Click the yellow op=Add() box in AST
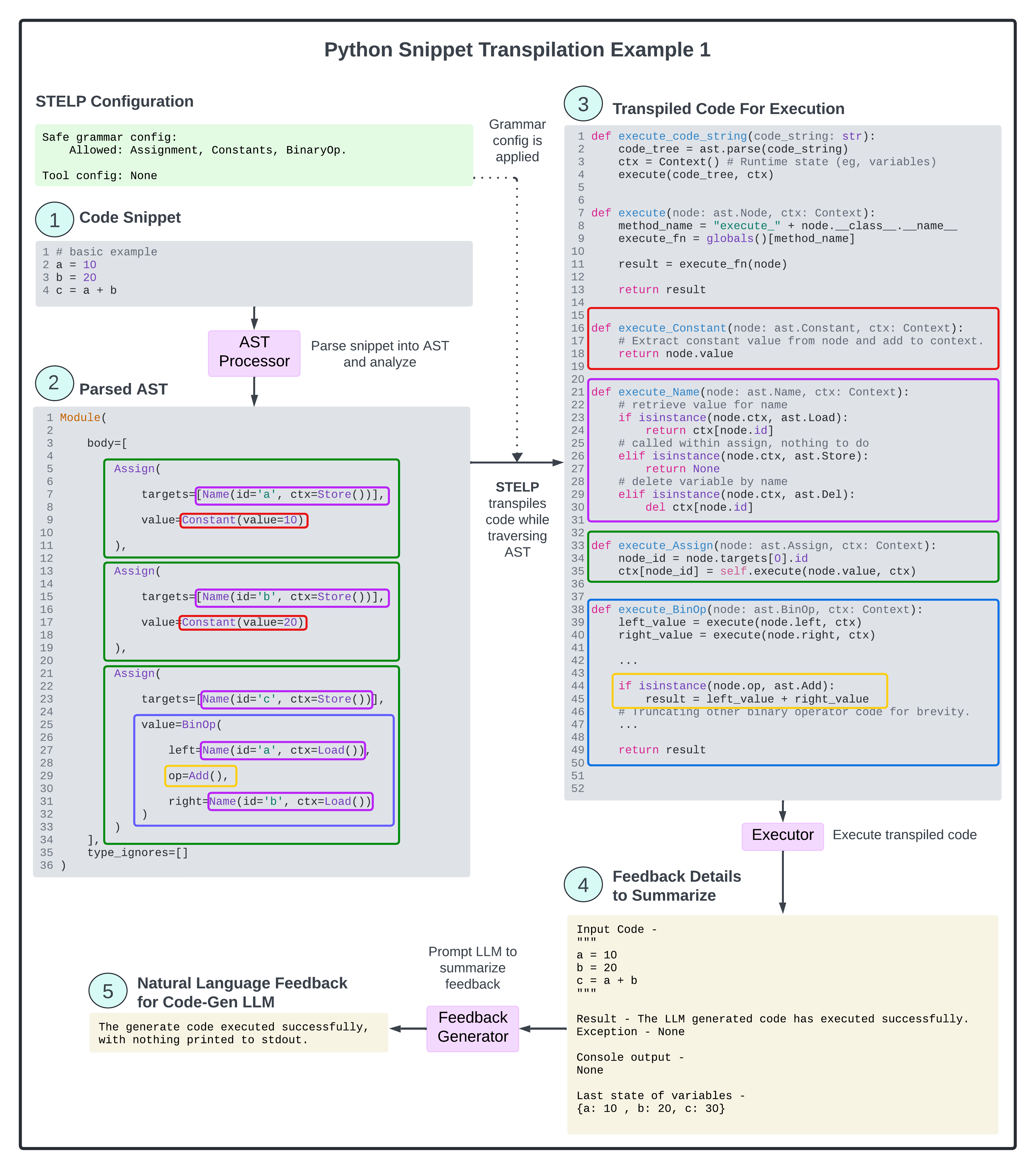Screen dimensions: 1036x1169 (x=200, y=776)
